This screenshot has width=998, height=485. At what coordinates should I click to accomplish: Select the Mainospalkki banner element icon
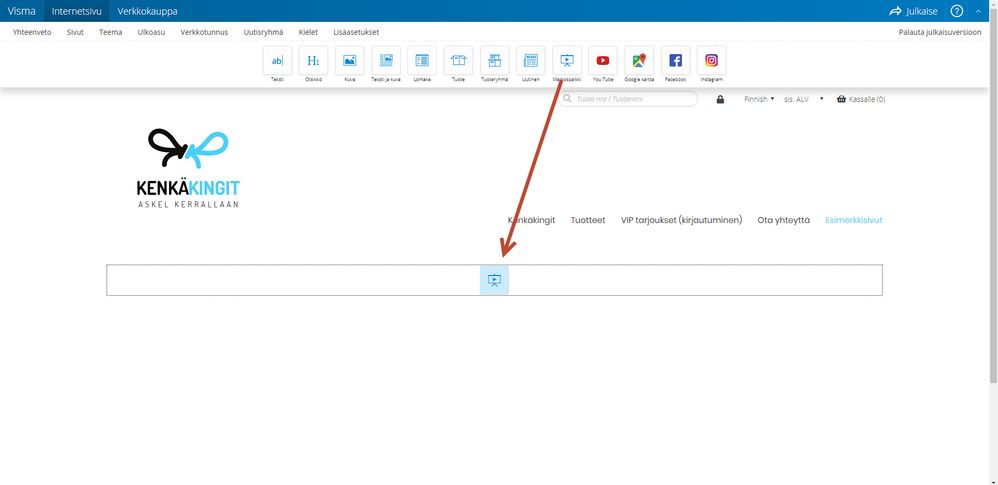click(567, 60)
